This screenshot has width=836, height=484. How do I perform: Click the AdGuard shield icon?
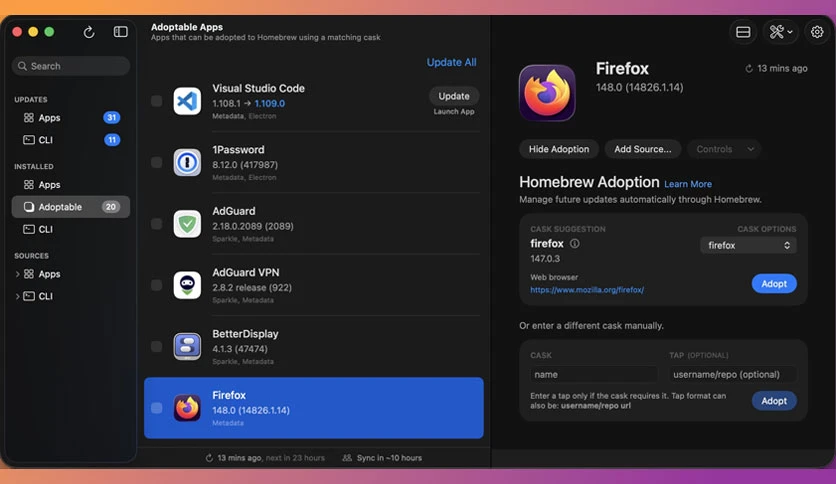click(x=187, y=223)
